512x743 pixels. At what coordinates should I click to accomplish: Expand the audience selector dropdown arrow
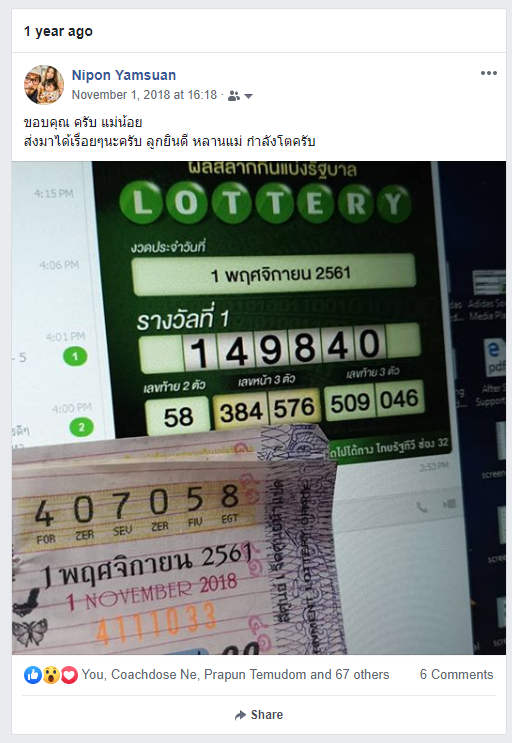tap(248, 96)
